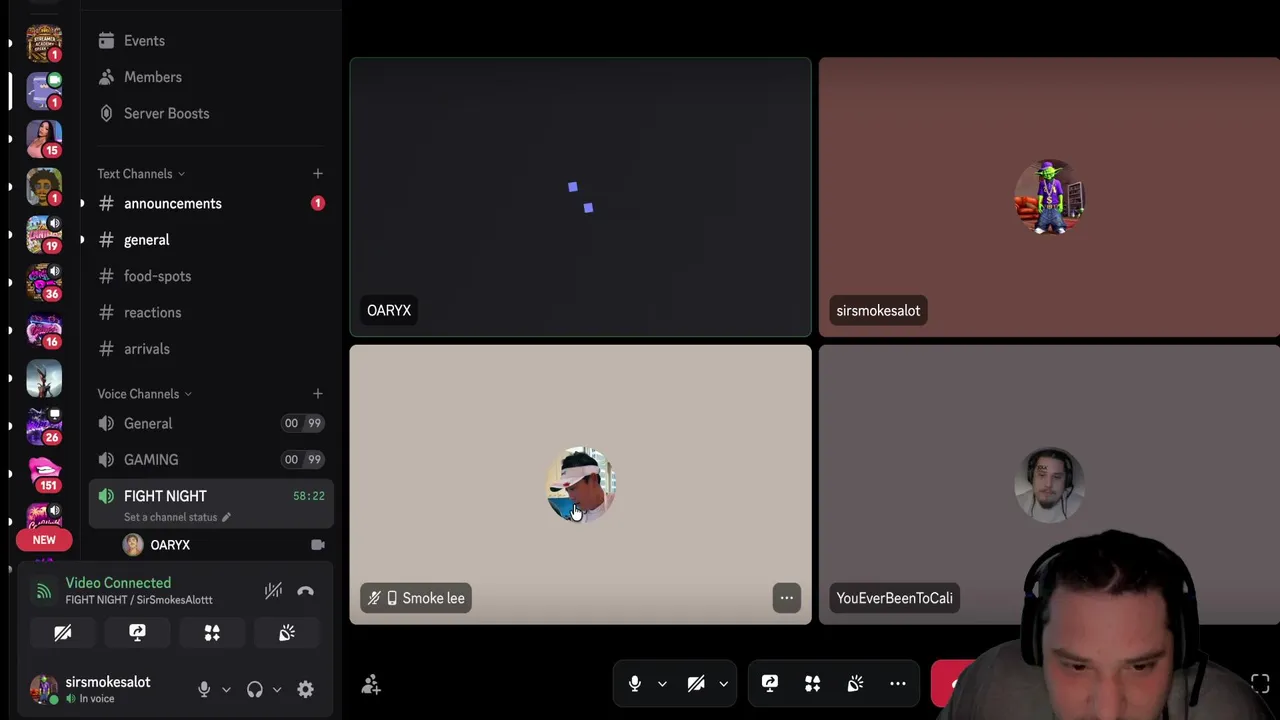1280x720 pixels.
Task: Open the Members list
Action: coord(152,77)
